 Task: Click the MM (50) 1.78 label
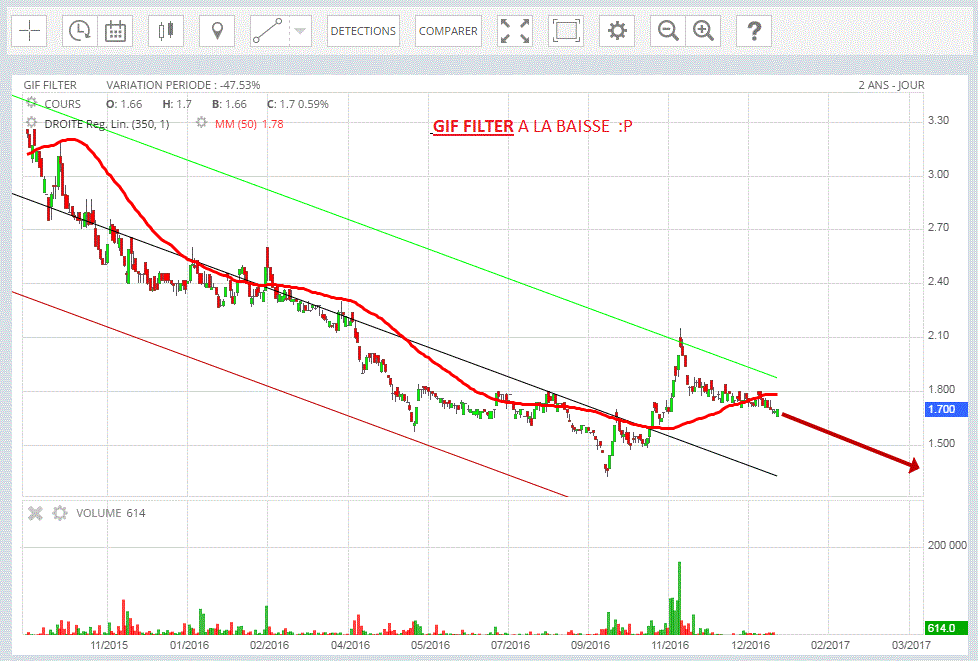pyautogui.click(x=249, y=124)
